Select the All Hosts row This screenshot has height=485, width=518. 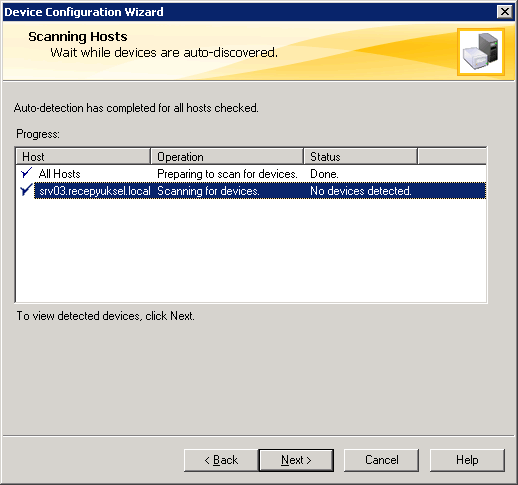[x=251, y=174]
